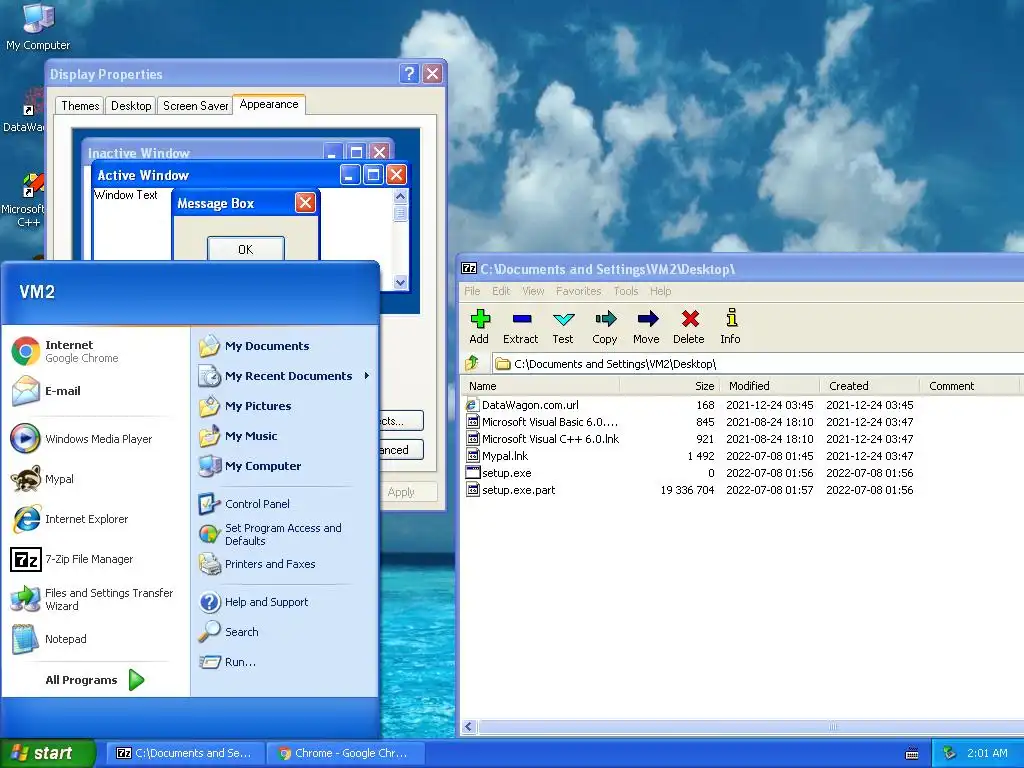Open the View menu in 7-Zip
Screen dimensions: 1024x768
point(533,291)
